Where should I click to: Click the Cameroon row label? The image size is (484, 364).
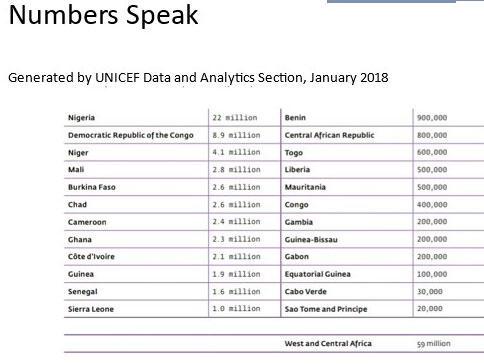87,222
